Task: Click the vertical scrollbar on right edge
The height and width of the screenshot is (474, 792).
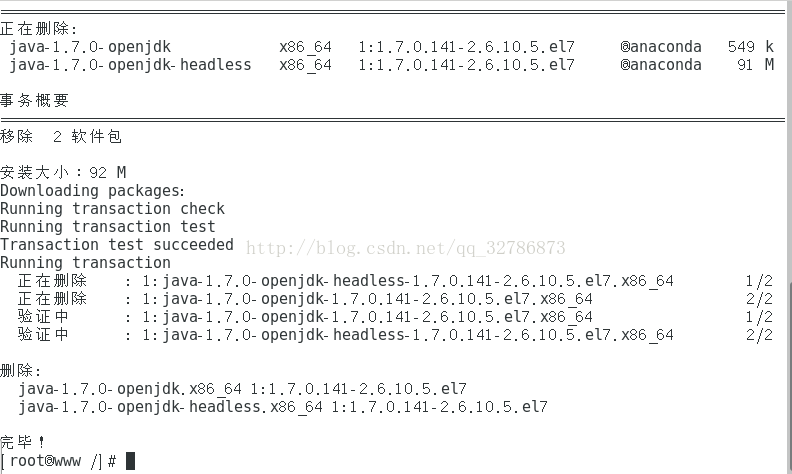Action: 787,237
